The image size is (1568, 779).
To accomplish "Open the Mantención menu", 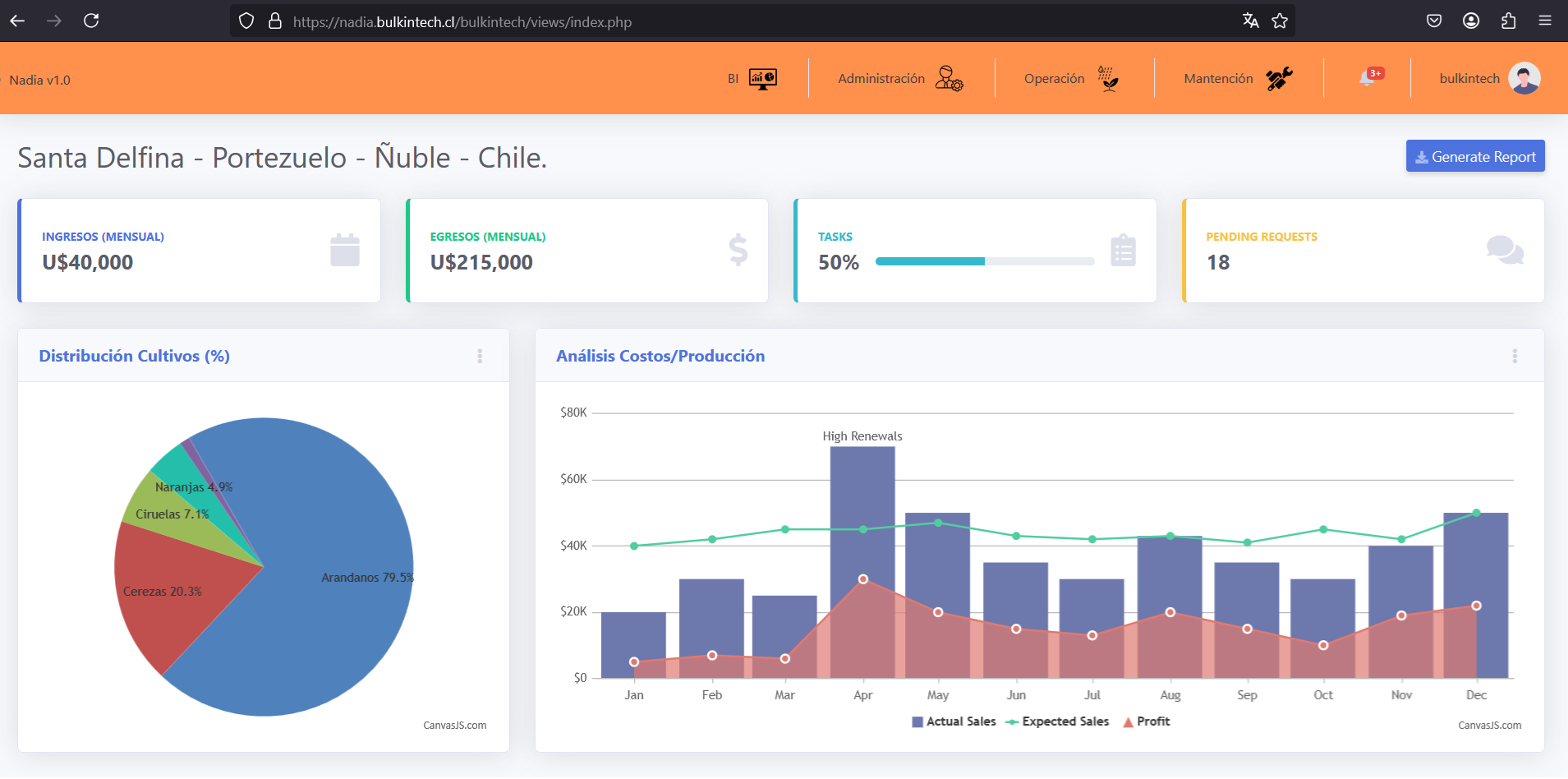I will 1218,79.
